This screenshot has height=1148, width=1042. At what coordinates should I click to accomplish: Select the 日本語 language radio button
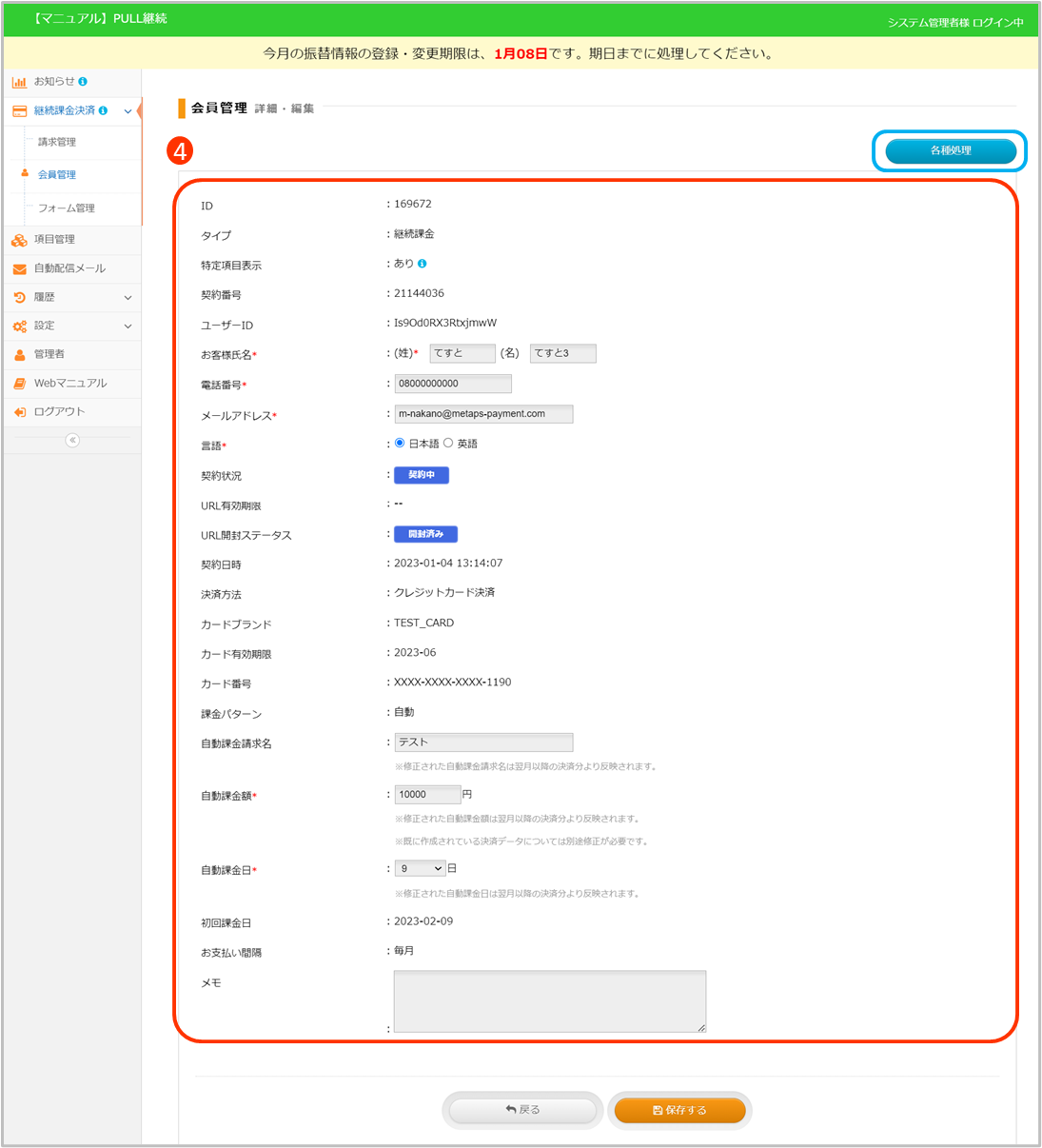coord(400,443)
